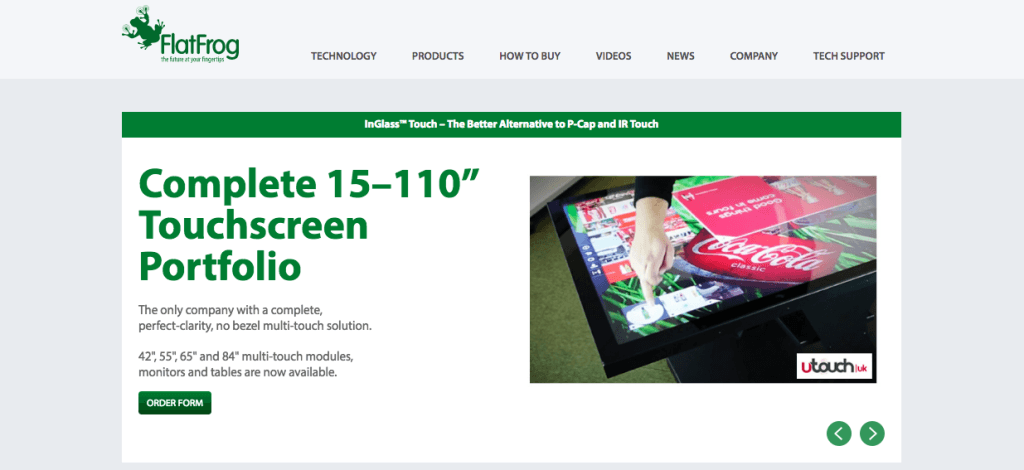1024x470 pixels.
Task: Open the HOW TO BUY menu
Action: (x=530, y=56)
